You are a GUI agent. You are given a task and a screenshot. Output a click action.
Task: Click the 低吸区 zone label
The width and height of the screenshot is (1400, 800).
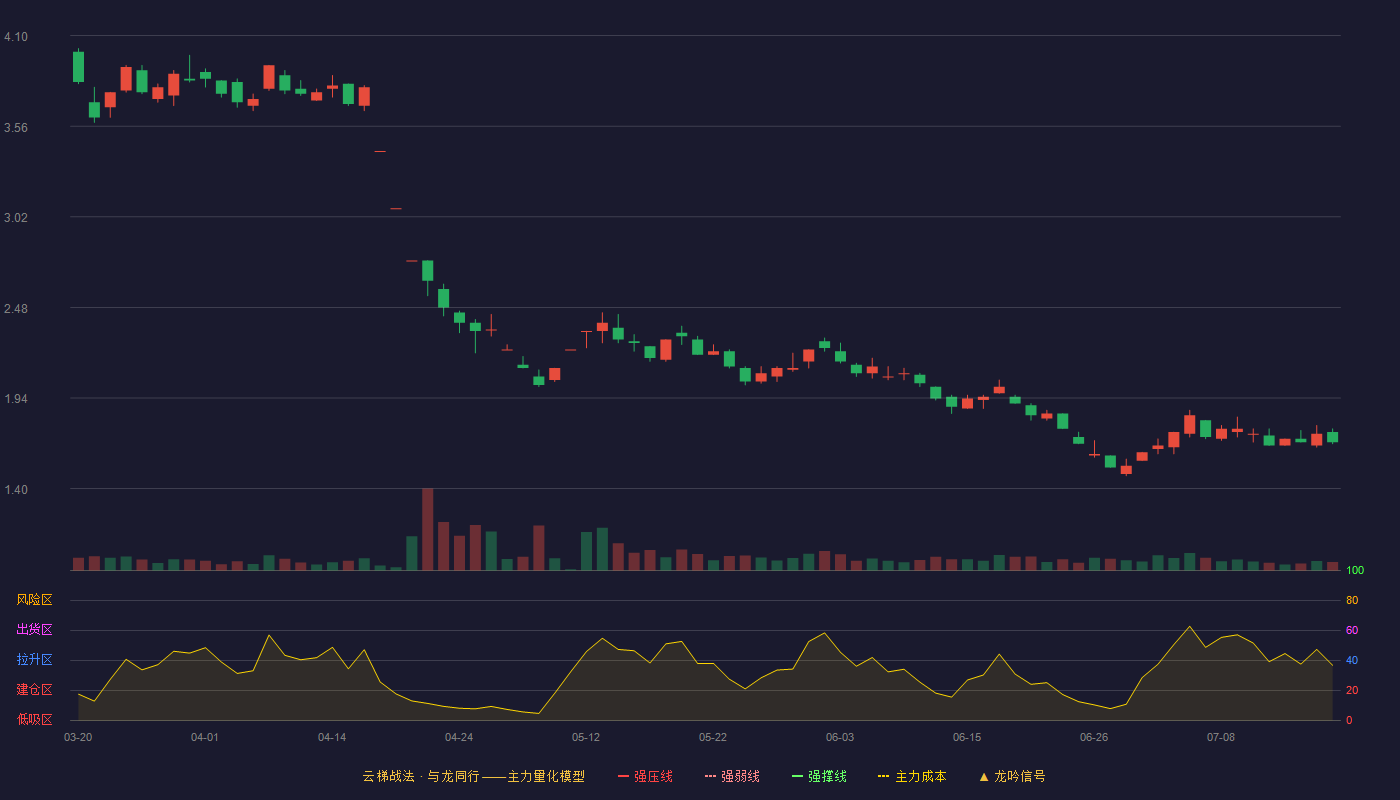[34, 720]
